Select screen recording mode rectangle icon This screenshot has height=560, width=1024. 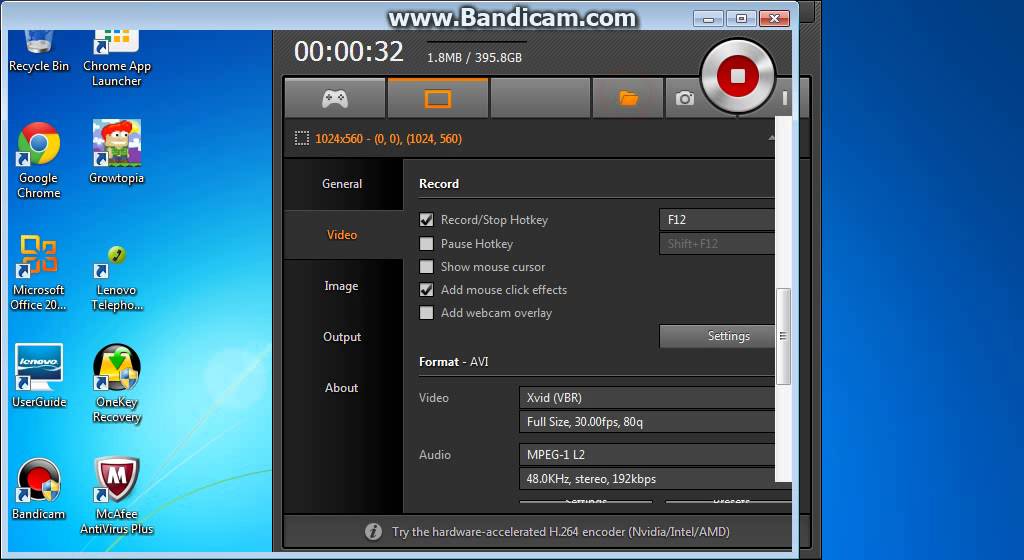(438, 99)
